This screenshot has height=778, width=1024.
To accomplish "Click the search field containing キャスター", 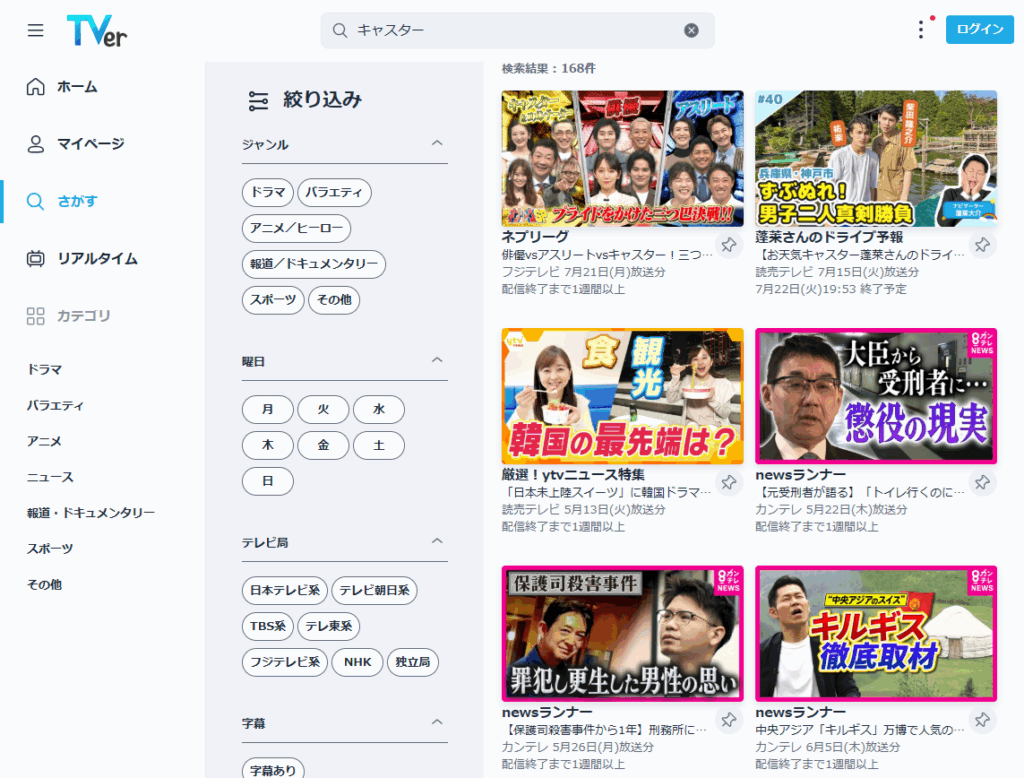I will coord(517,30).
